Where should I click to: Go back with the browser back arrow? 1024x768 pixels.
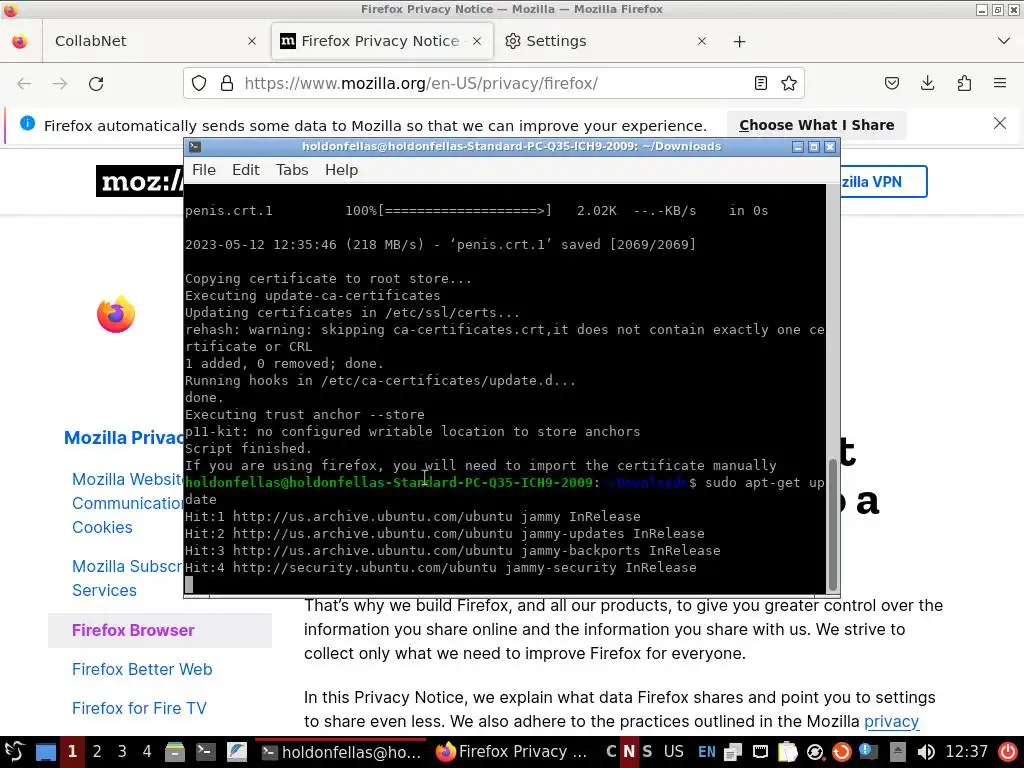pyautogui.click(x=24, y=84)
